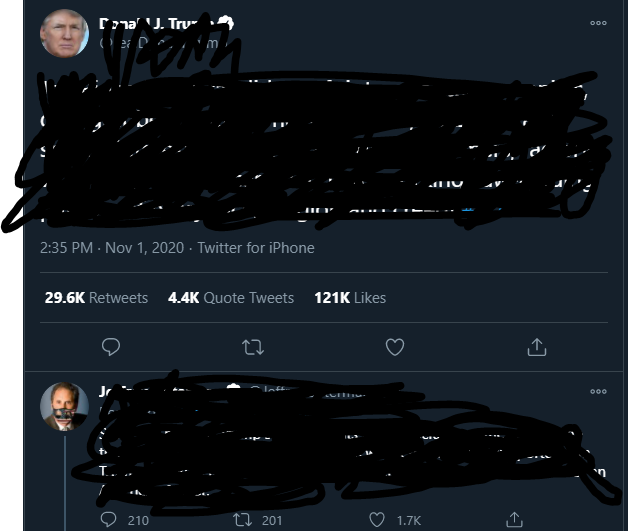Click reply icon showing 210 replies
Image resolution: width=628 pixels, height=531 pixels.
pos(110,520)
